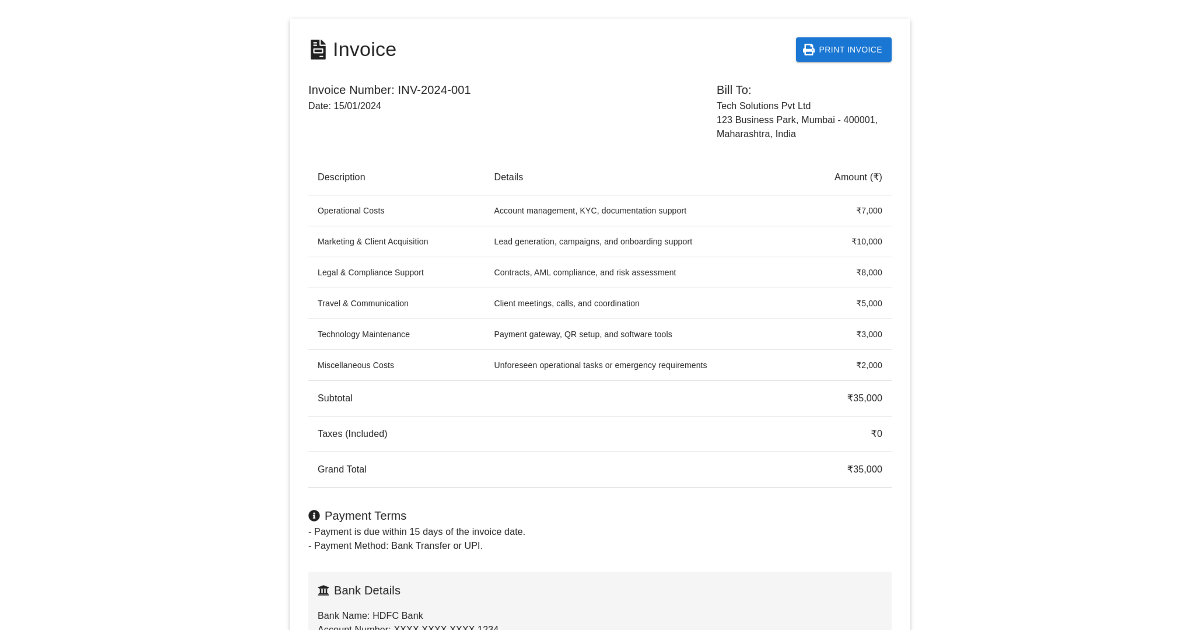Screen dimensions: 1200x630
Task: Click the printer icon in button
Action: point(809,50)
